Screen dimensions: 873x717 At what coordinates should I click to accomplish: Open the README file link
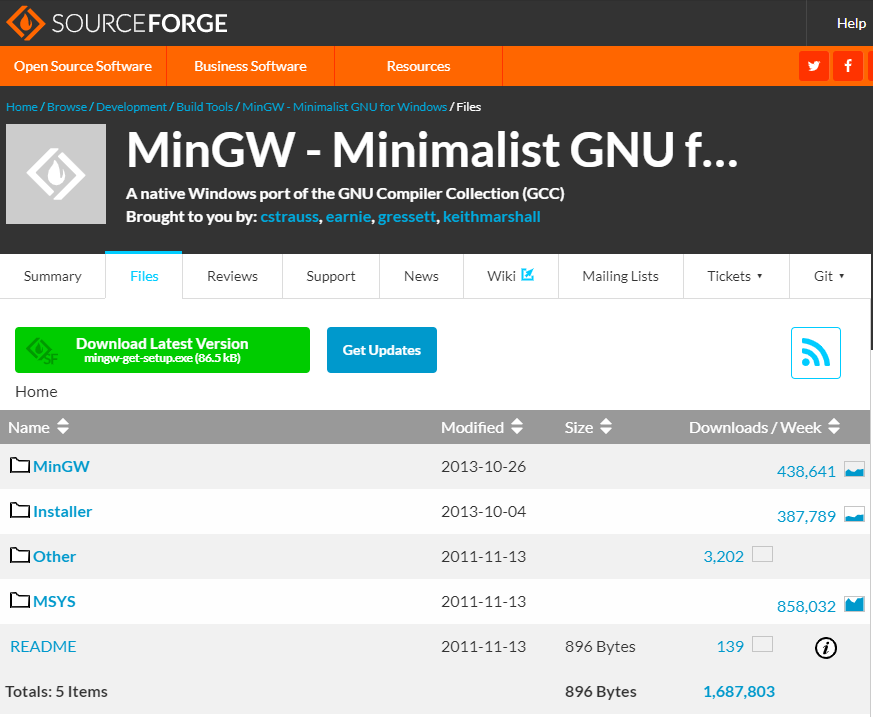[x=43, y=646]
